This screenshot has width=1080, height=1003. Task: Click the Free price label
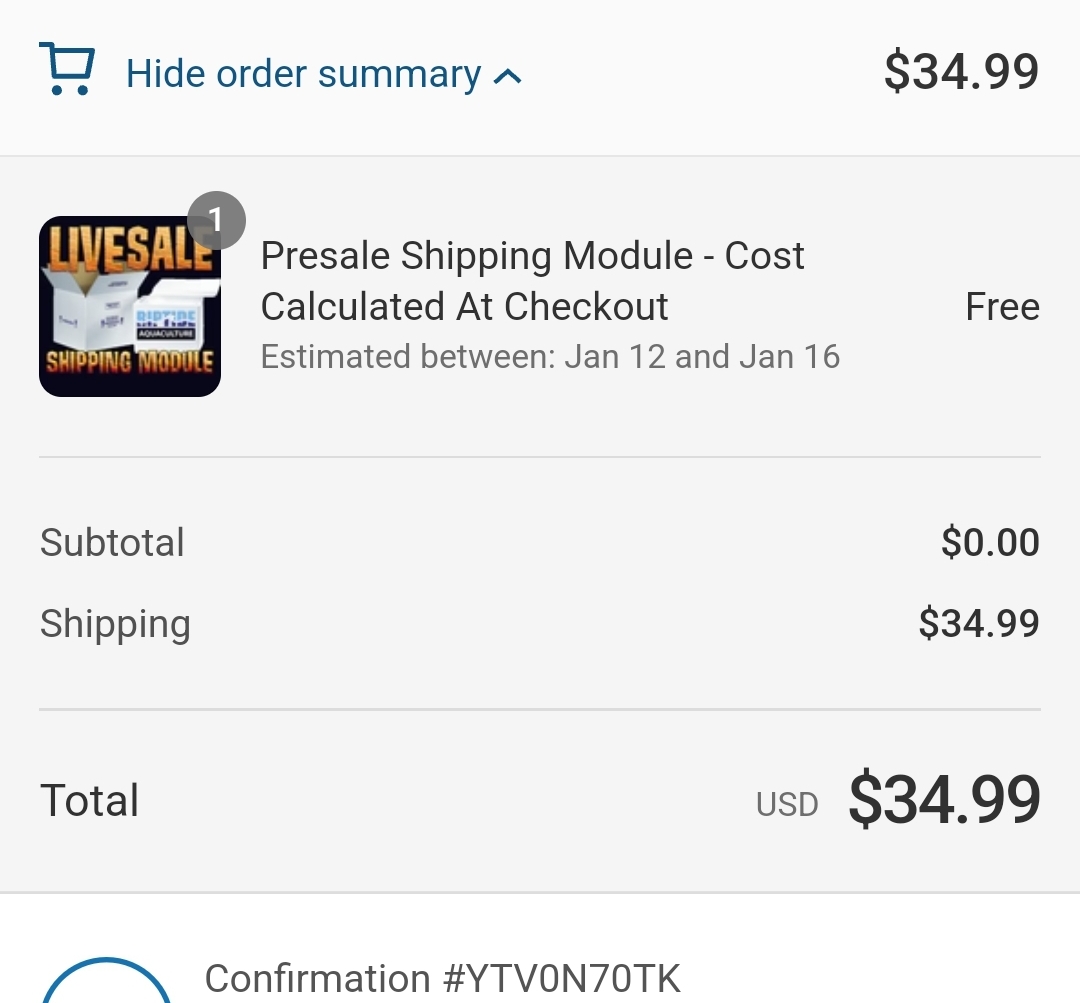1002,307
